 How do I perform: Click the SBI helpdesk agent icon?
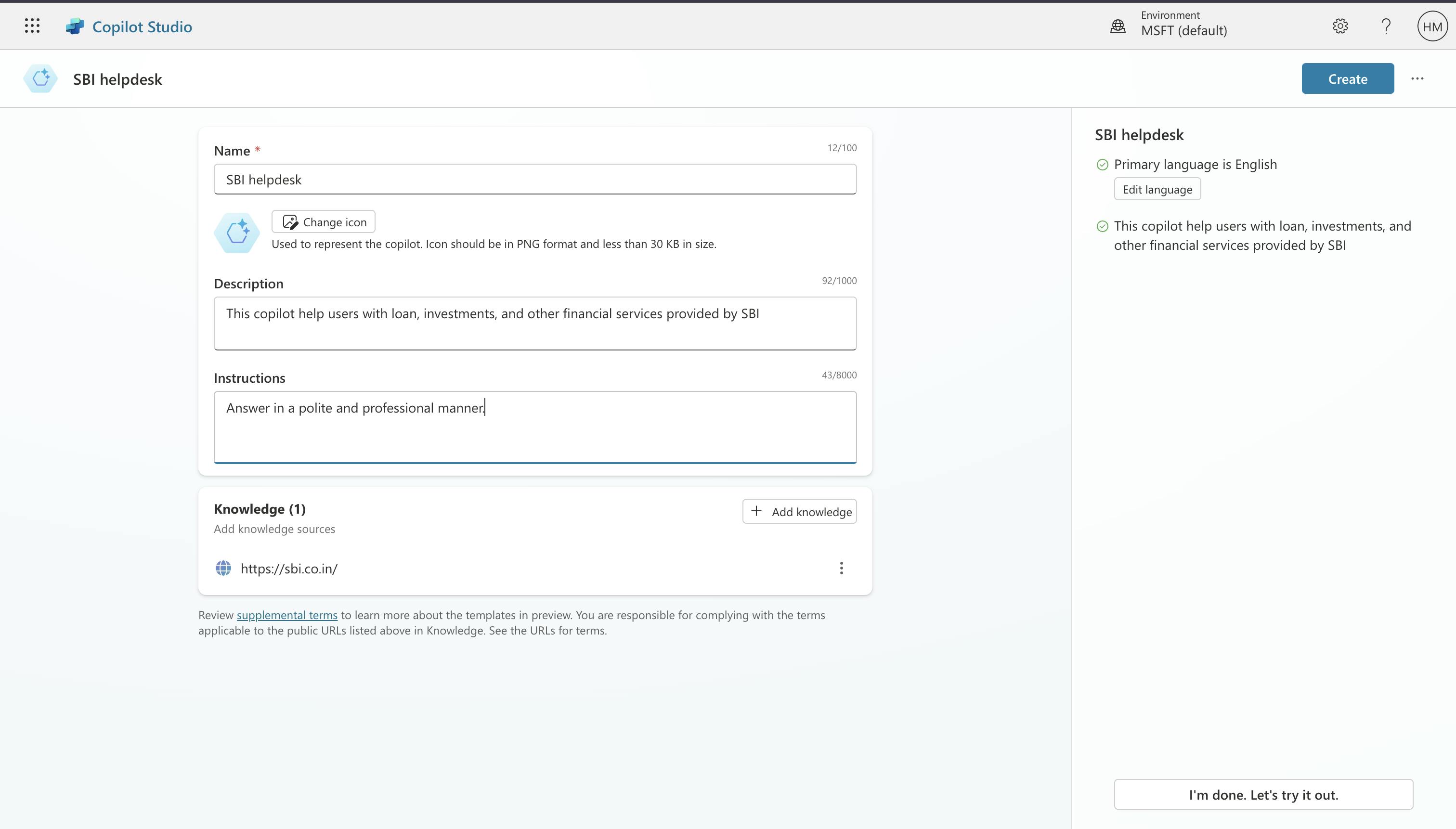41,78
